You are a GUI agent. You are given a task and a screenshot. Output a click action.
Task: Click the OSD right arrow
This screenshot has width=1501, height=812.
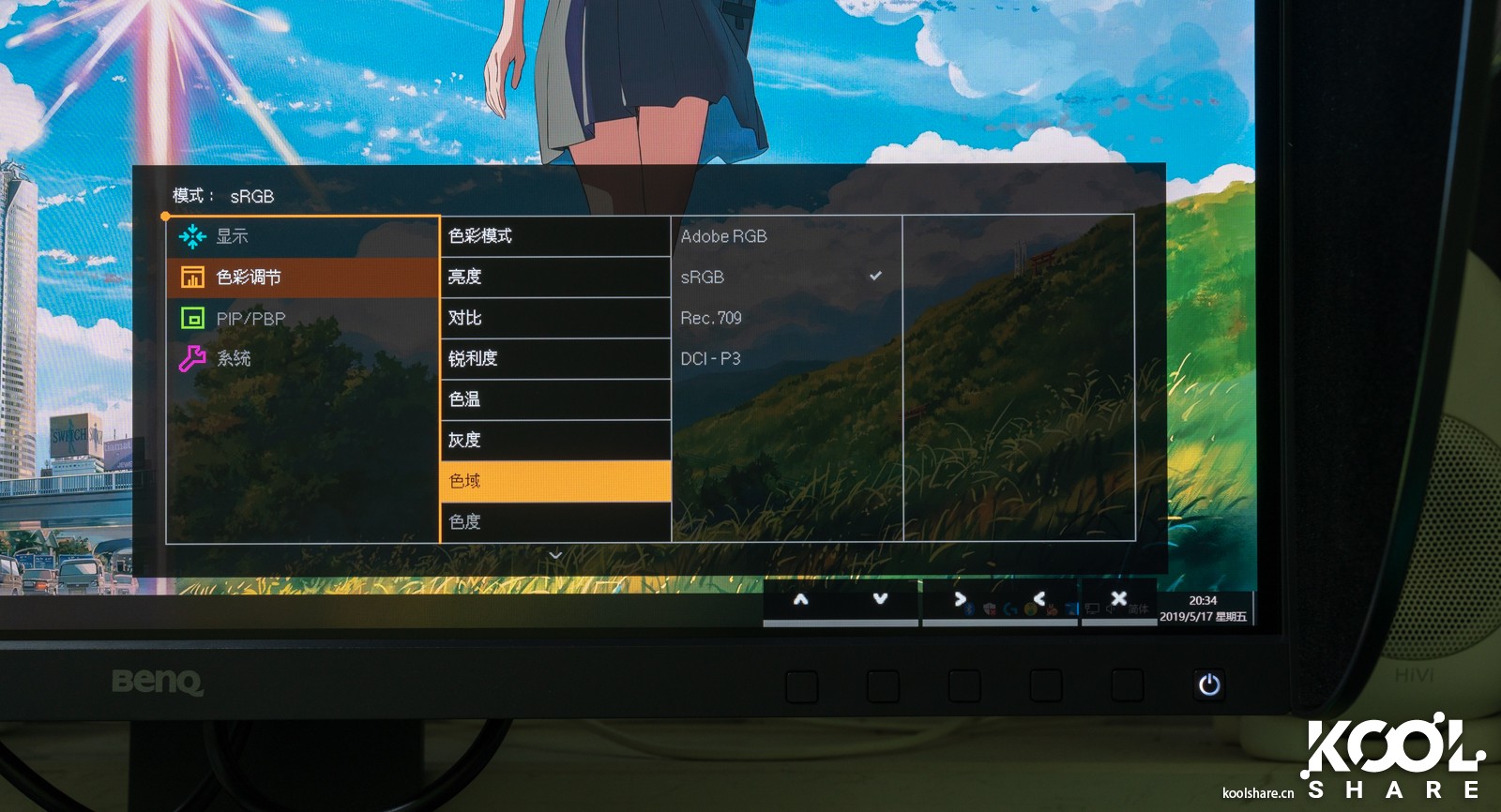tap(960, 598)
